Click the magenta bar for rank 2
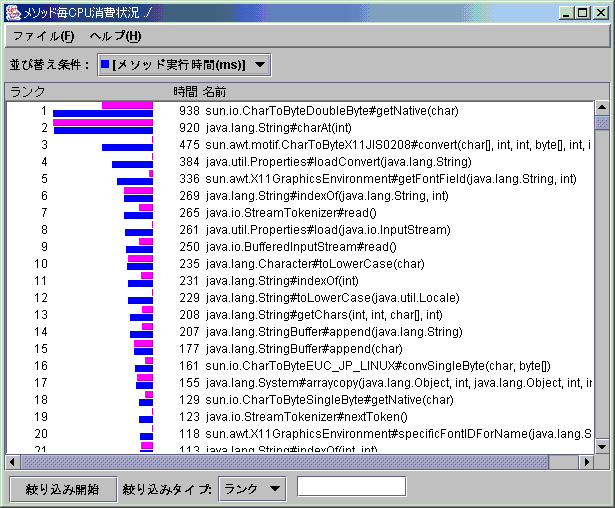The image size is (615, 508). 103,122
